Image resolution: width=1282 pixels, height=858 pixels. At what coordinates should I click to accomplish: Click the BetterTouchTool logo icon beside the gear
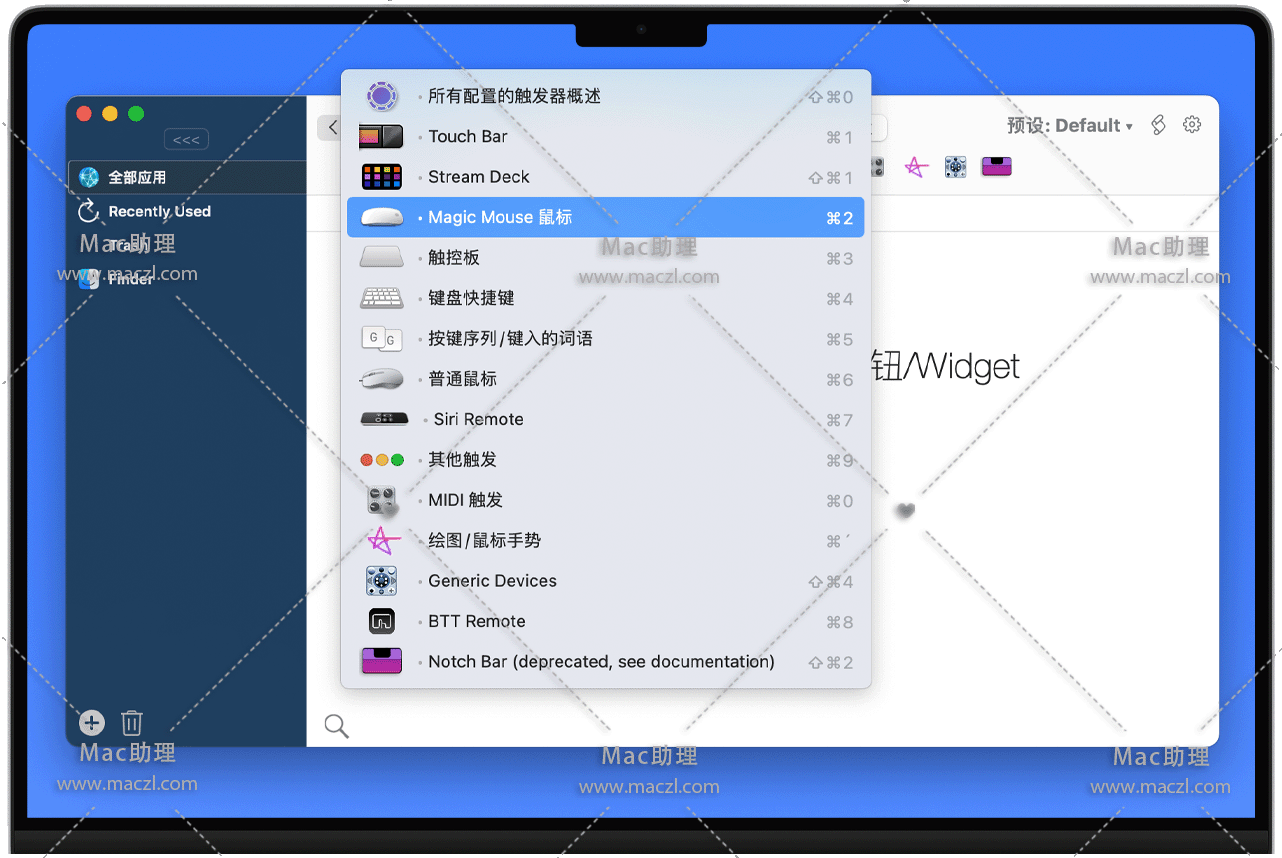pyautogui.click(x=1158, y=125)
